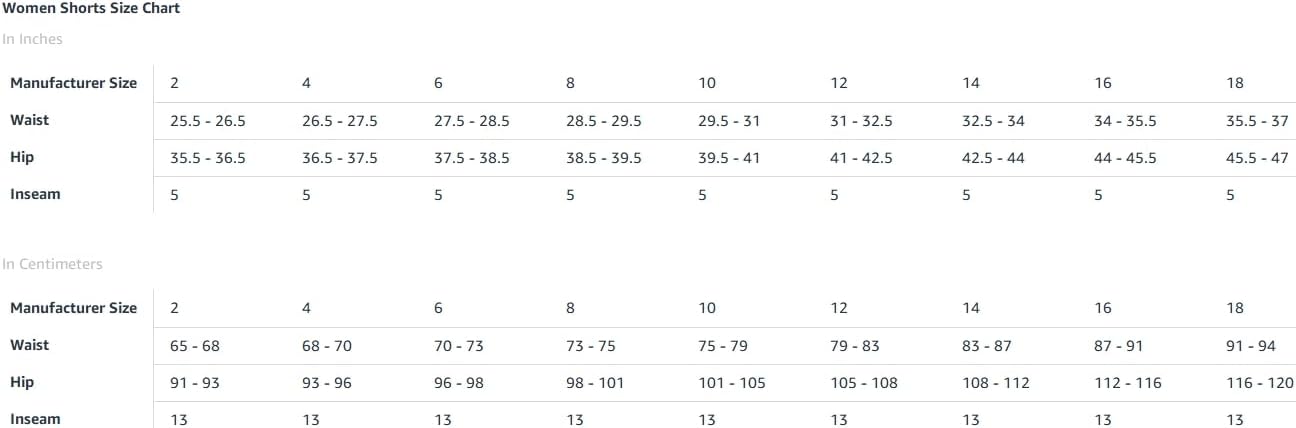Click hip value 36.5 - 37.5 for size 4
Image resolution: width=1296 pixels, height=428 pixels.
[340, 158]
